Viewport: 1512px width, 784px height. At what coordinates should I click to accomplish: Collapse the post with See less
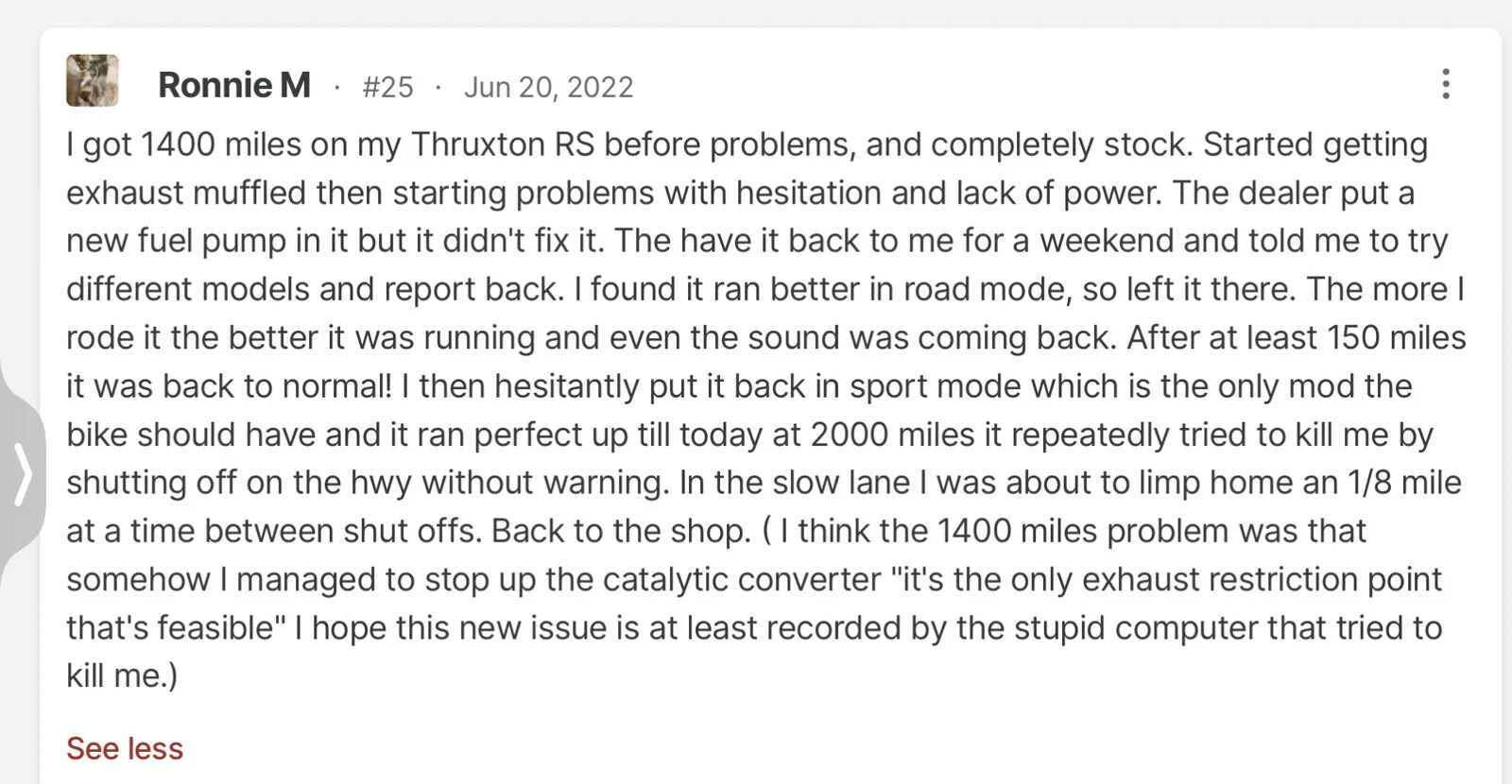click(x=125, y=748)
